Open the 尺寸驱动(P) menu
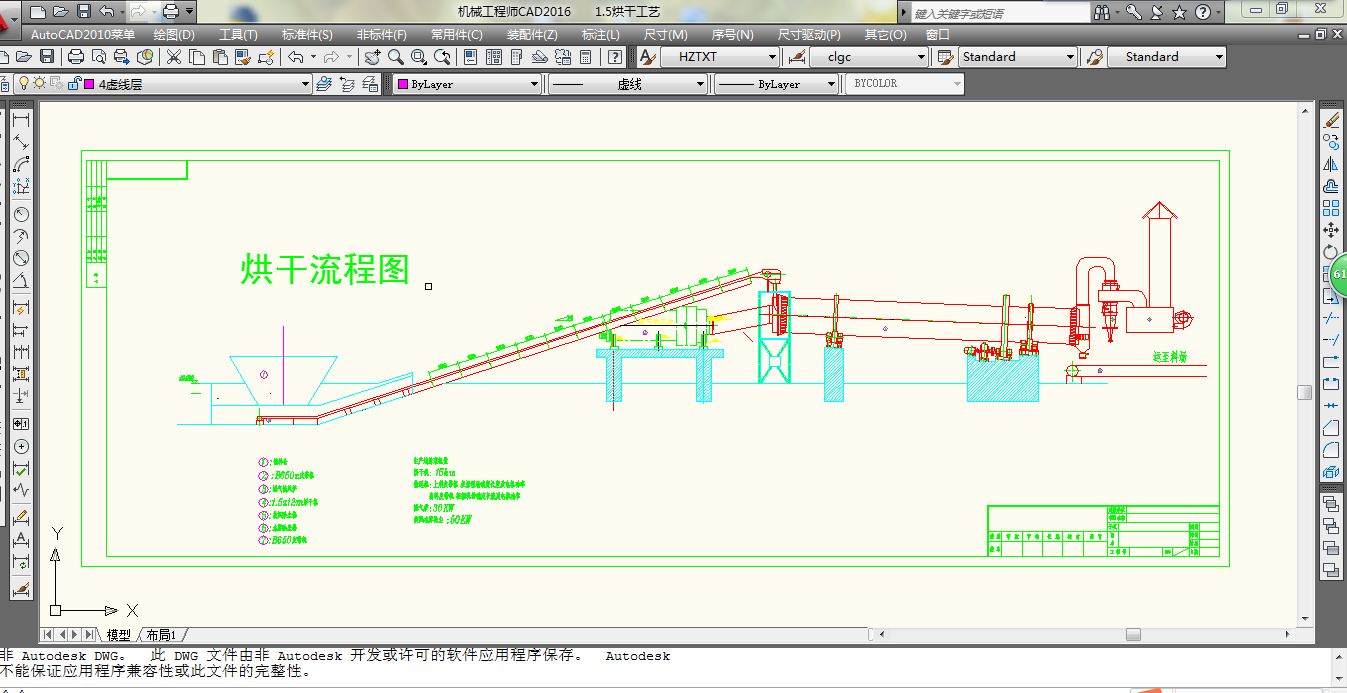This screenshot has width=1347, height=693. [x=809, y=34]
